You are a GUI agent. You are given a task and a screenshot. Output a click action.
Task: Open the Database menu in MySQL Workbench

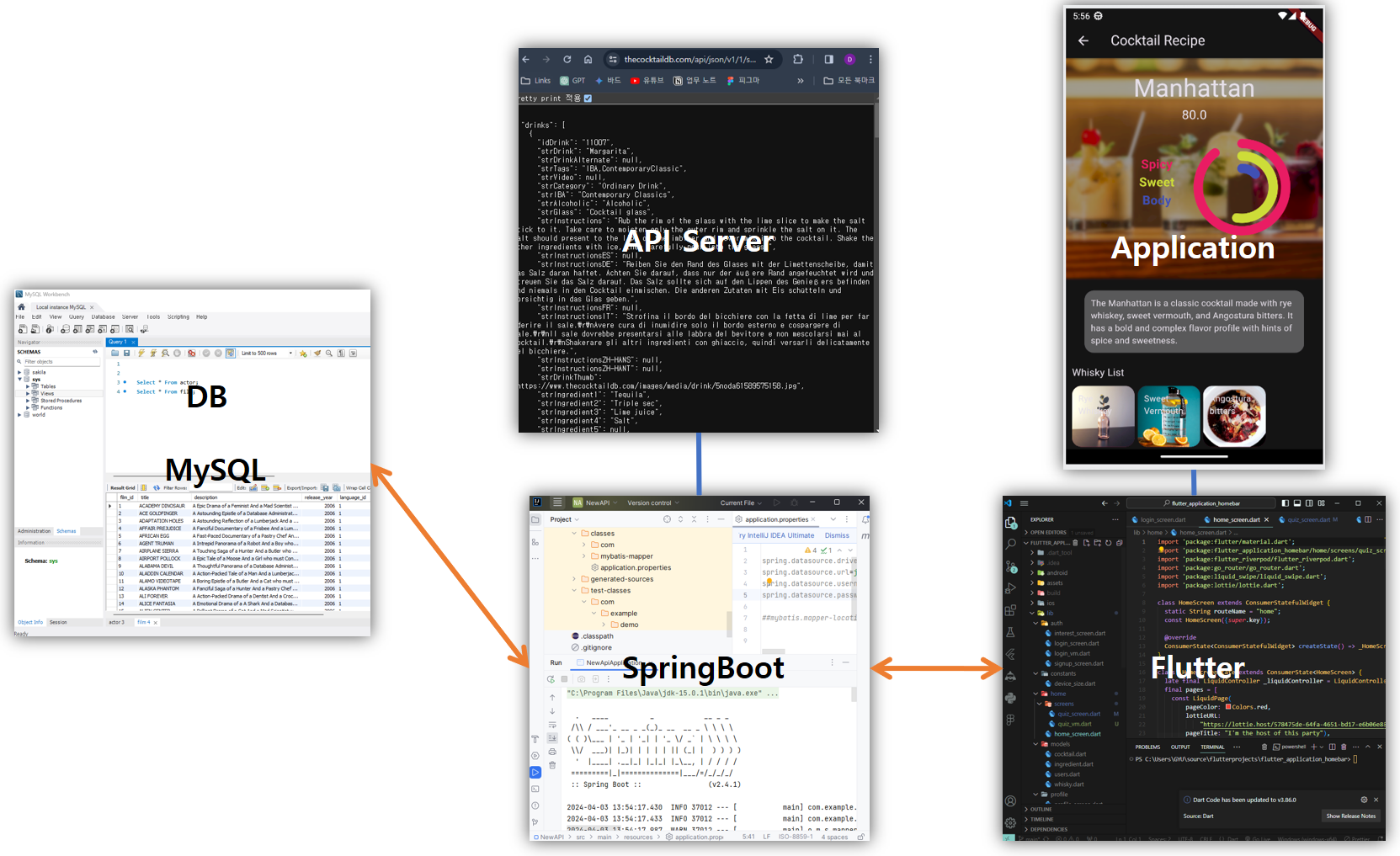click(103, 317)
